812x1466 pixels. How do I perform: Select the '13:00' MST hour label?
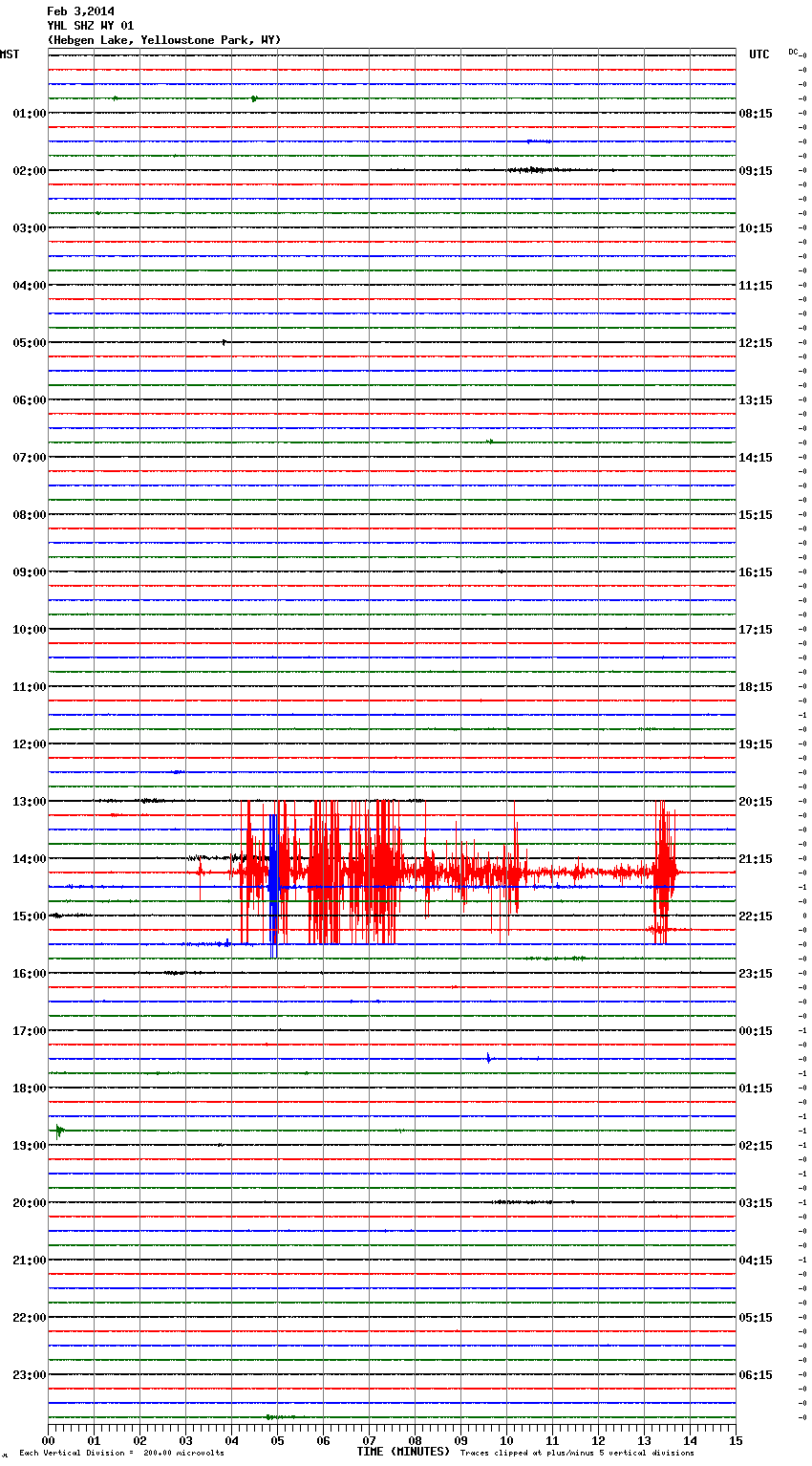coord(30,802)
